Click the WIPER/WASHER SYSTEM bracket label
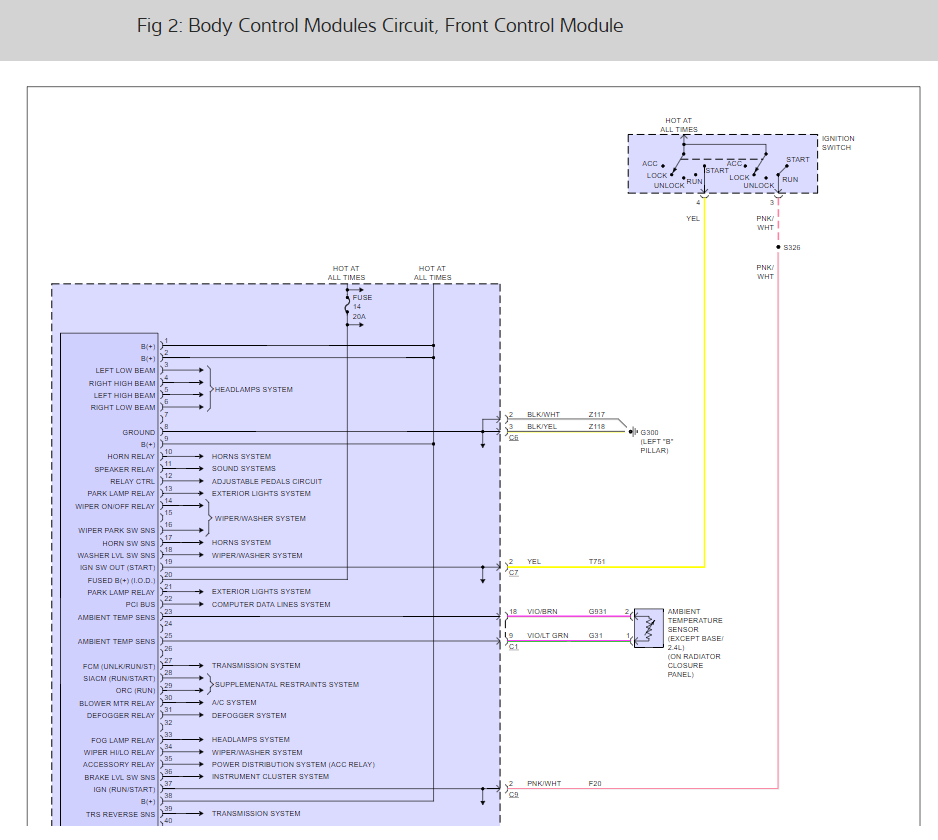938x840 pixels. pyautogui.click(x=260, y=519)
